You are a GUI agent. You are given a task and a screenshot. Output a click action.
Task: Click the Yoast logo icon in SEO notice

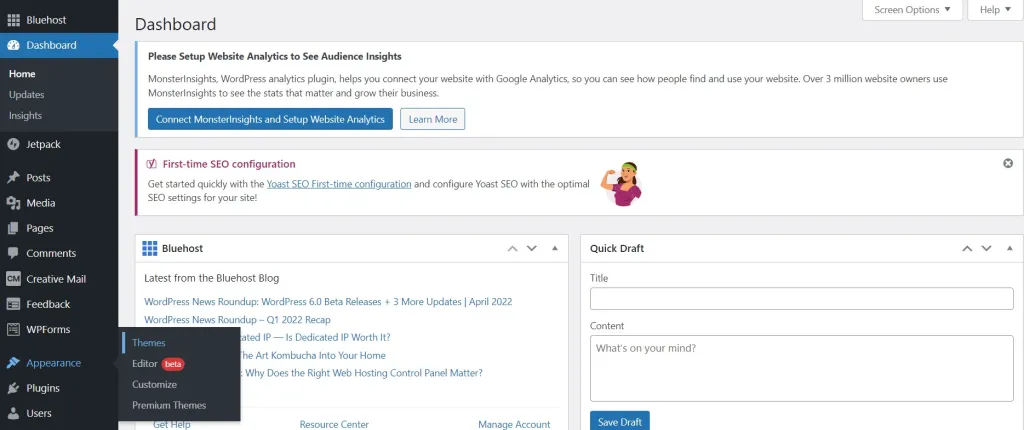[152, 164]
